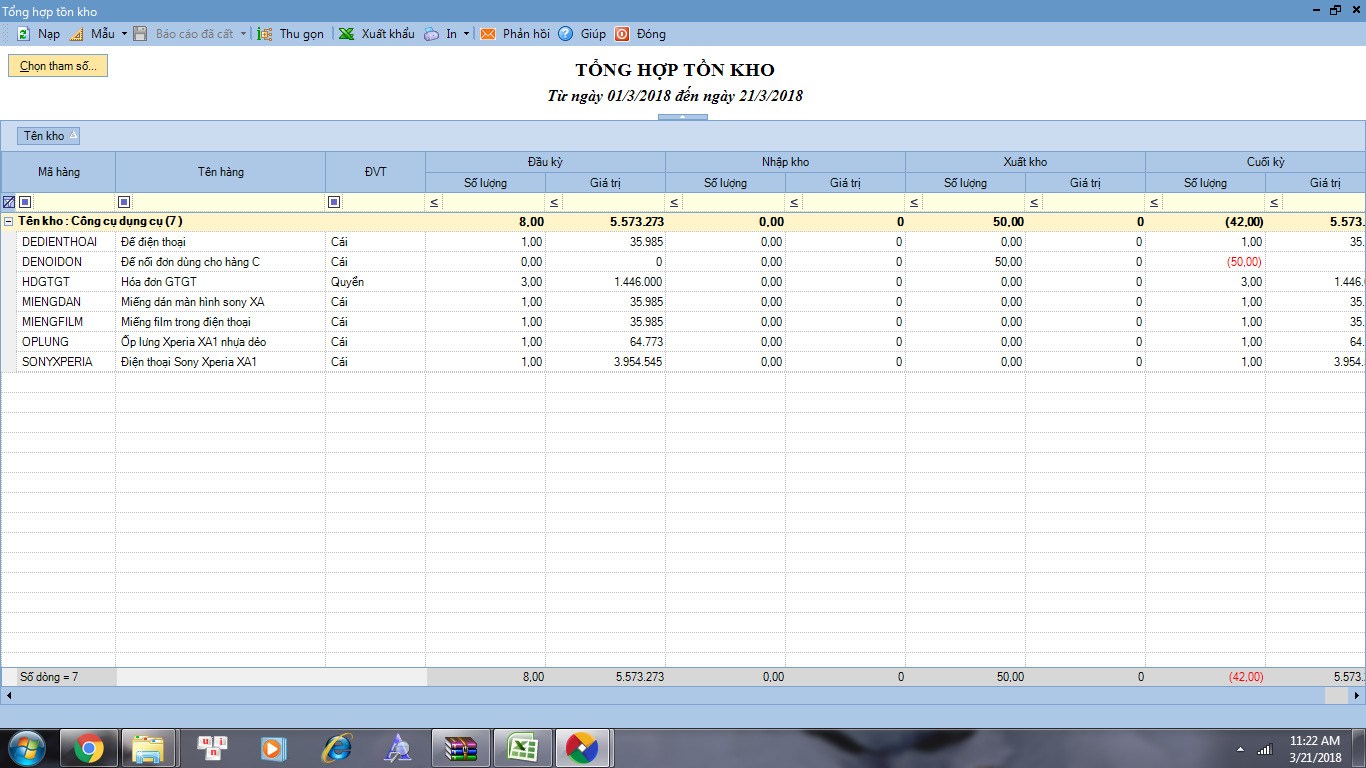Screen dimensions: 1366x768
Task: Open the UniKey taskbar icon
Action: tap(213, 748)
